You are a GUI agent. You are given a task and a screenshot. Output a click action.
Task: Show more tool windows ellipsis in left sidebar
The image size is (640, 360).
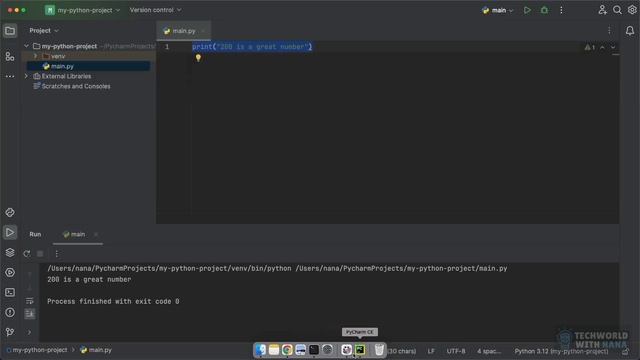[x=10, y=76]
